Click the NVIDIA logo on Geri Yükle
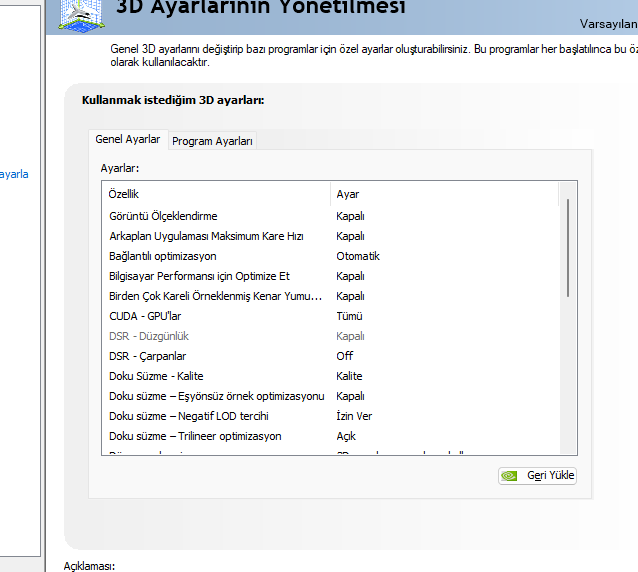This screenshot has height=572, width=638. [x=509, y=476]
